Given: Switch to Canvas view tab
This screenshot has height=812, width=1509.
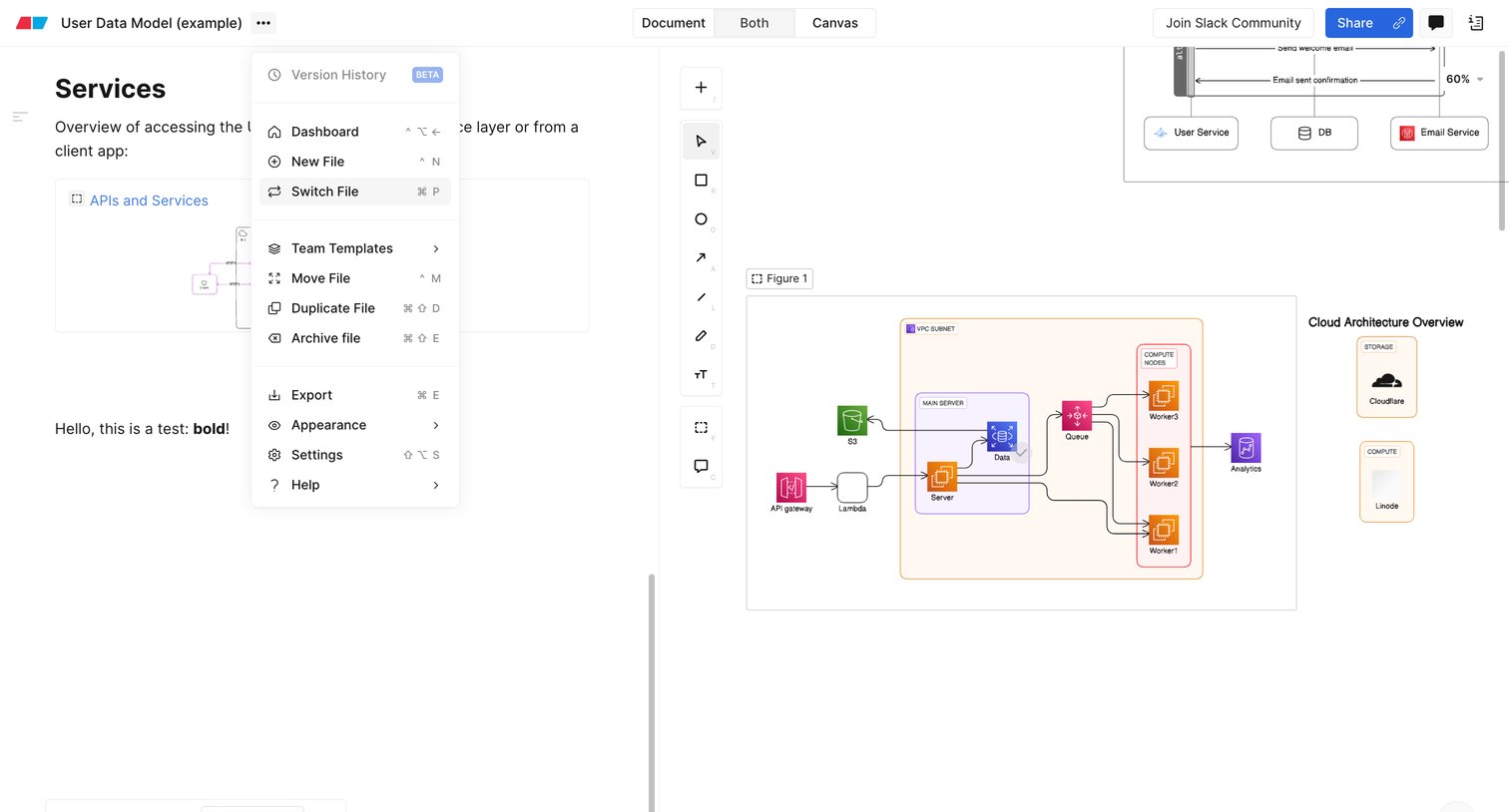Looking at the screenshot, I should click(x=835, y=23).
